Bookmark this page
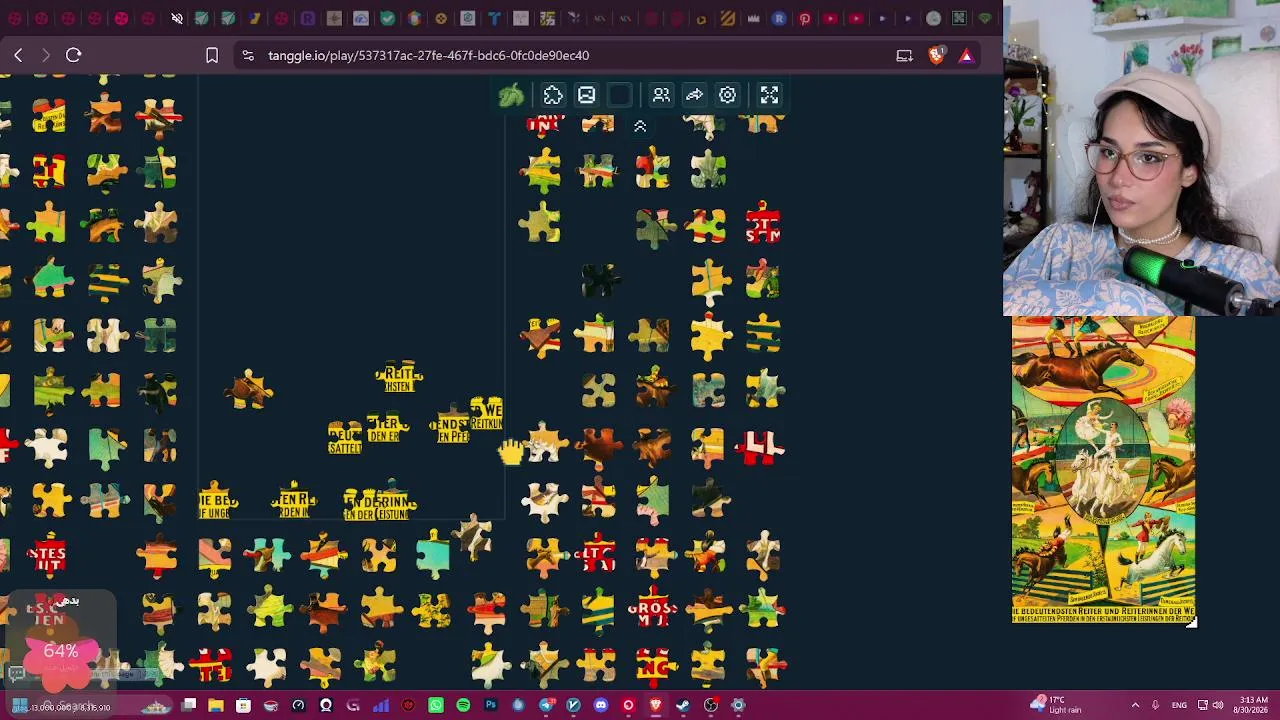This screenshot has height=720, width=1280. [212, 56]
